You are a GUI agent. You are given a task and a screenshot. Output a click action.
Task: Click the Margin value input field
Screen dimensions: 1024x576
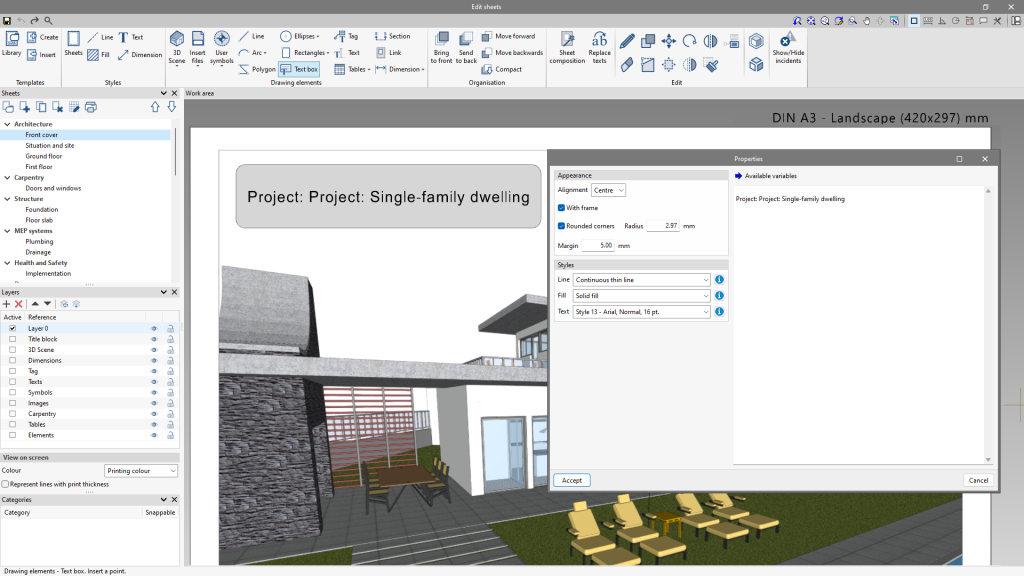[598, 245]
